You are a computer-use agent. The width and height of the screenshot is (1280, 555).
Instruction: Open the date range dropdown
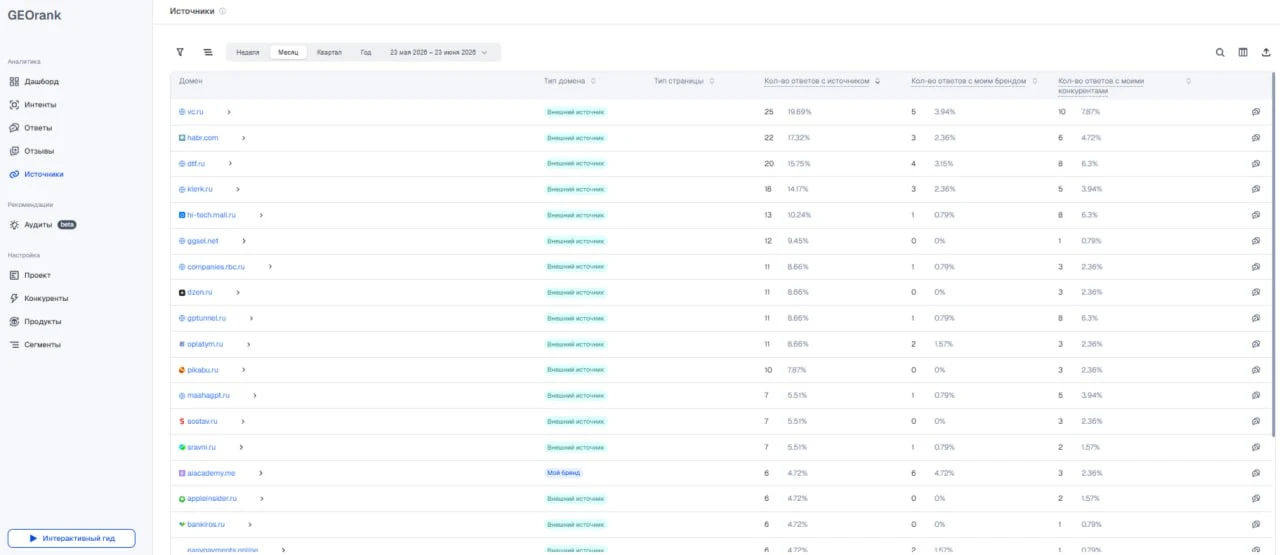(439, 52)
